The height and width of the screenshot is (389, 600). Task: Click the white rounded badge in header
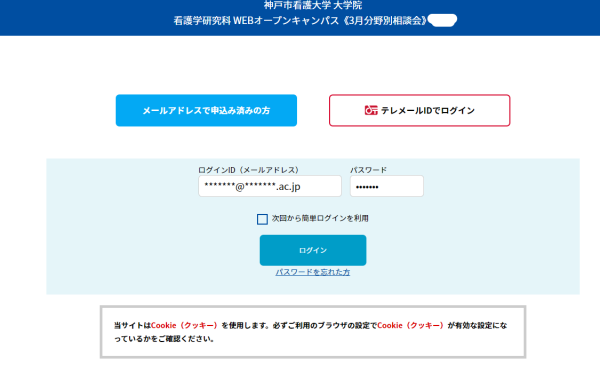(x=443, y=20)
